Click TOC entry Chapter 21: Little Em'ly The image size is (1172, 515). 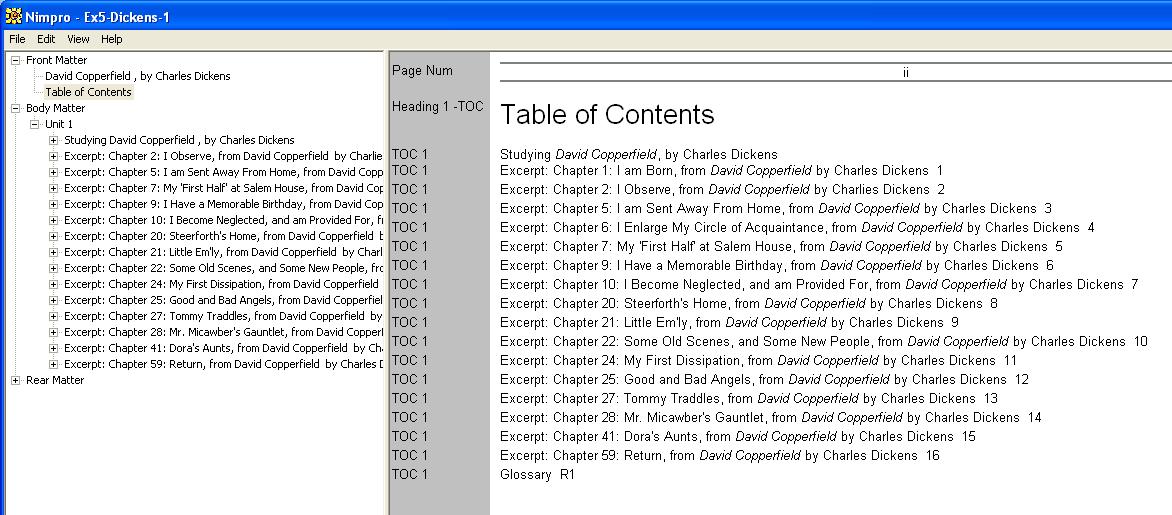click(730, 323)
